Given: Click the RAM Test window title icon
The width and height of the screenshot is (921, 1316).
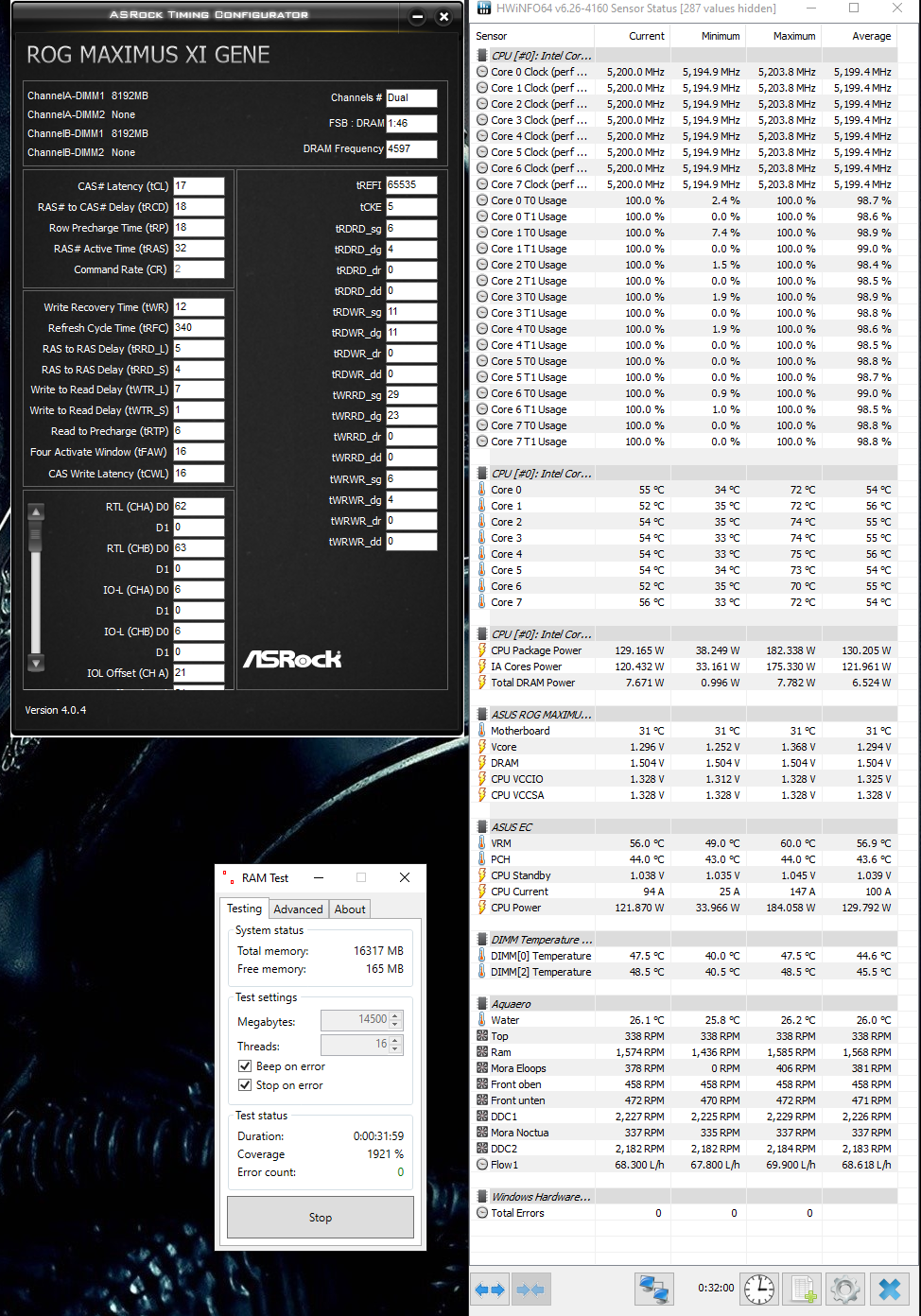Looking at the screenshot, I should click(x=228, y=877).
